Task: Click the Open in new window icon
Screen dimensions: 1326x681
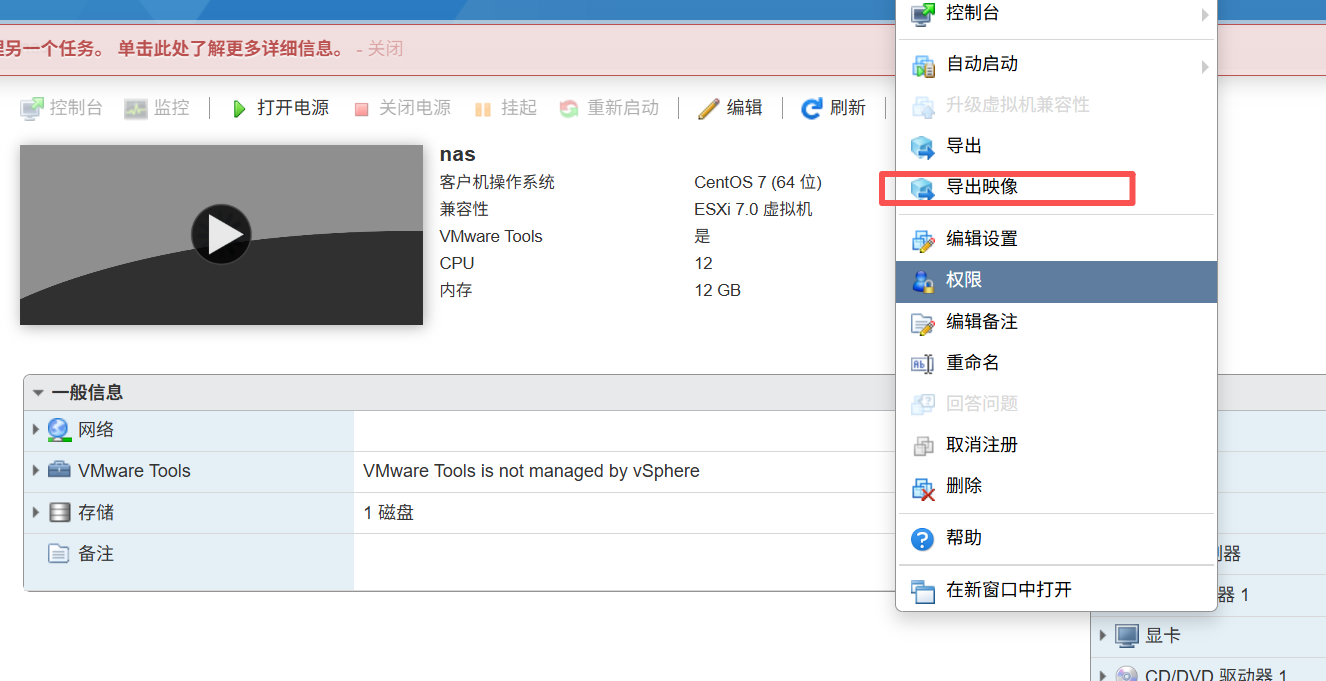Action: point(922,590)
